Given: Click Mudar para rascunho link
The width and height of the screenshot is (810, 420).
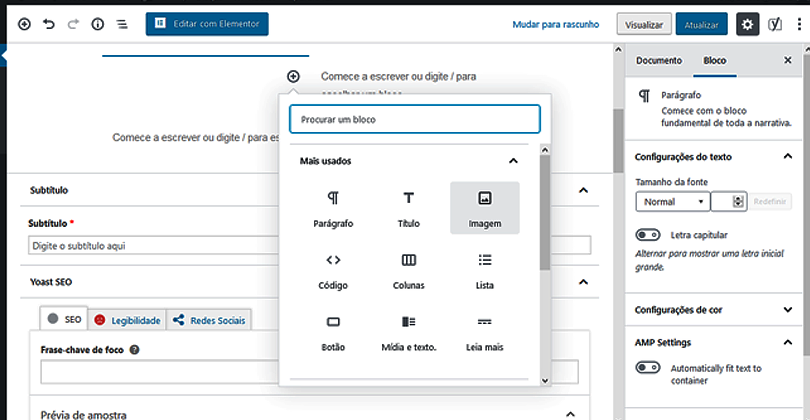Looking at the screenshot, I should pos(556,24).
